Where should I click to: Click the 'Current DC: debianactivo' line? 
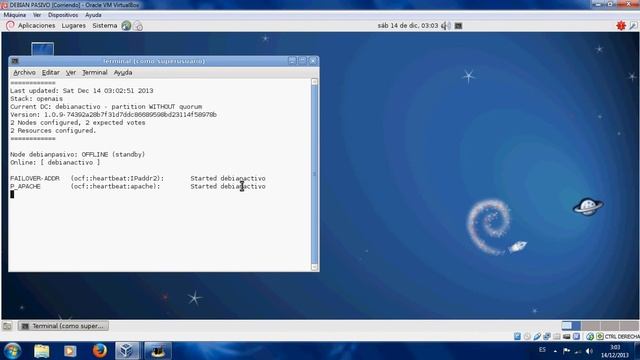pyautogui.click(x=106, y=107)
